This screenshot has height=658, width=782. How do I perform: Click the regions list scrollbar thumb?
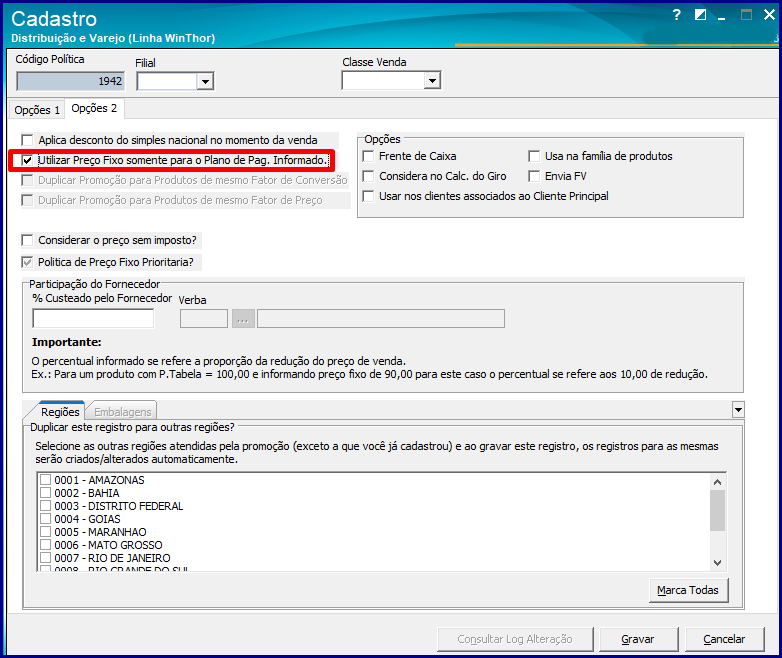[717, 511]
